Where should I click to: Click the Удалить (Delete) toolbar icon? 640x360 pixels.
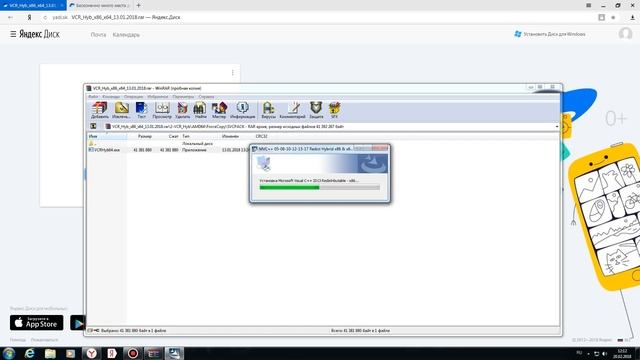(x=182, y=110)
